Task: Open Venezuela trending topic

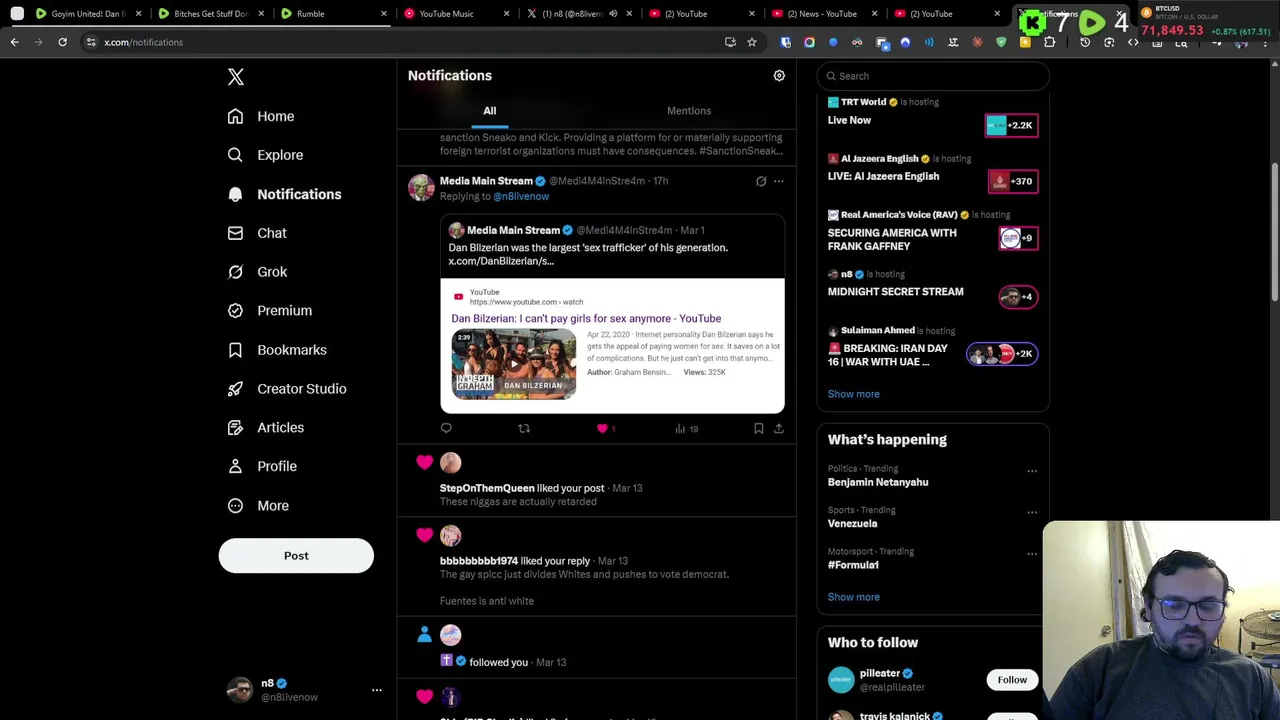Action: (852, 524)
